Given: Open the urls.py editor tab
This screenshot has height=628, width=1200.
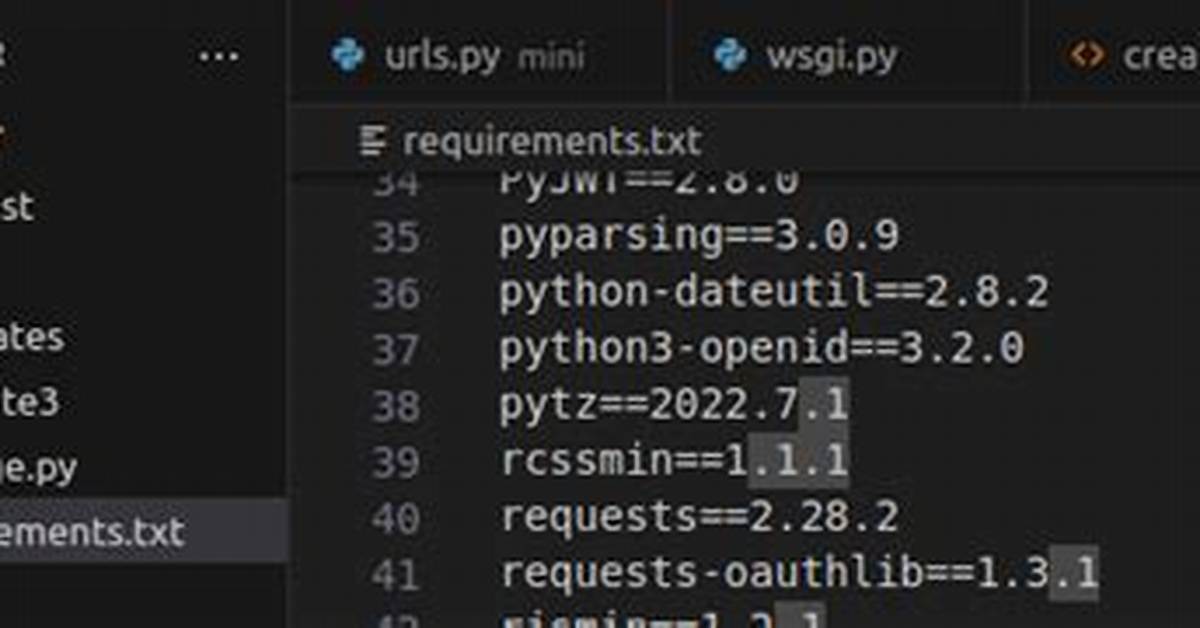Looking at the screenshot, I should click(478, 56).
